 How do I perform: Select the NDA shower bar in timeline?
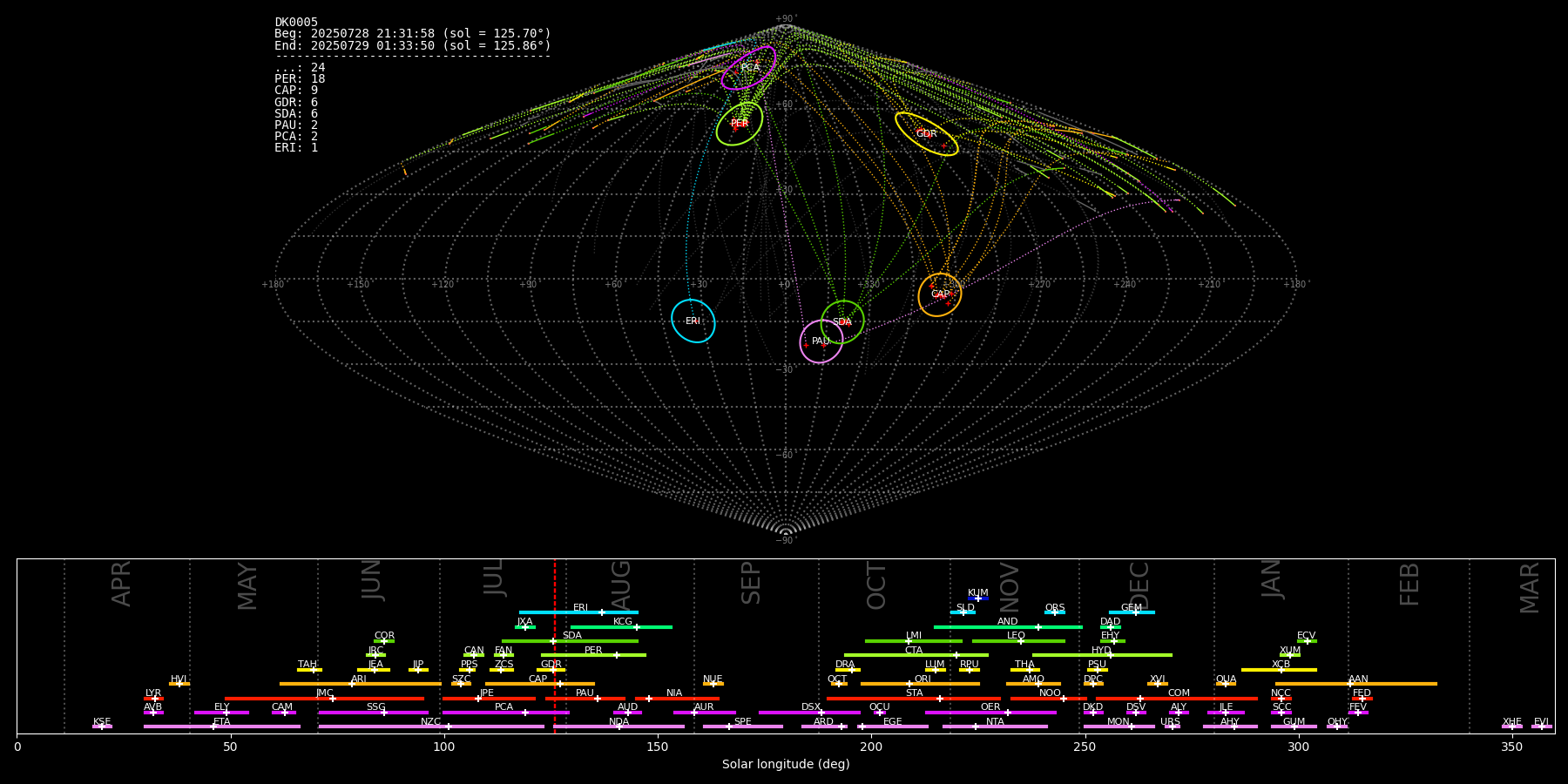tap(619, 727)
